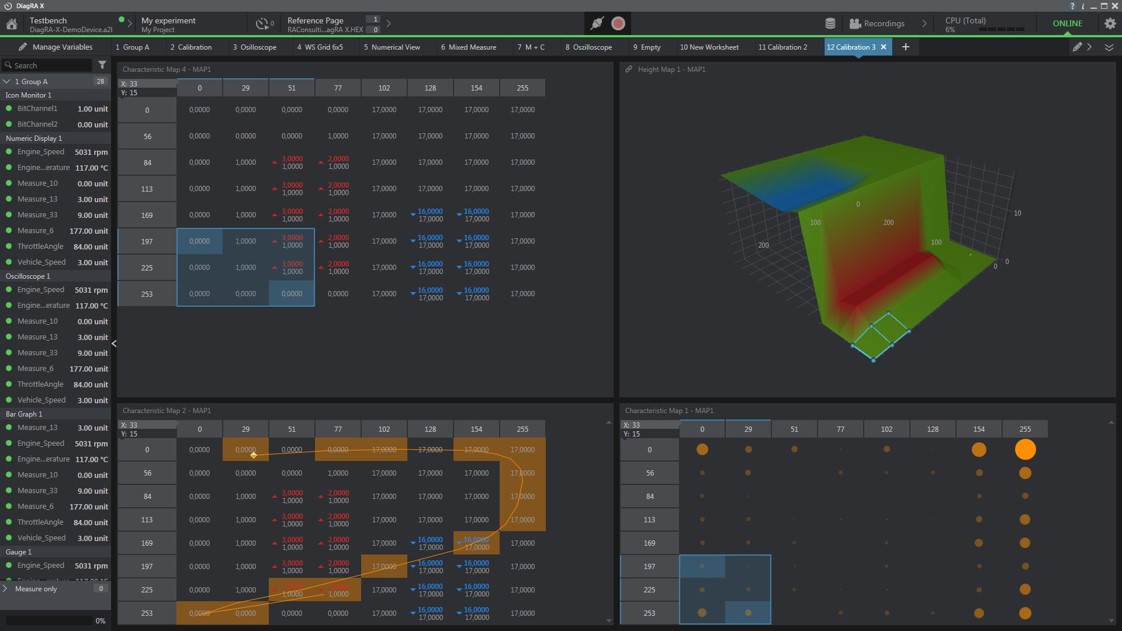Click the filter icon next to Search
The image size is (1122, 631).
tap(102, 65)
